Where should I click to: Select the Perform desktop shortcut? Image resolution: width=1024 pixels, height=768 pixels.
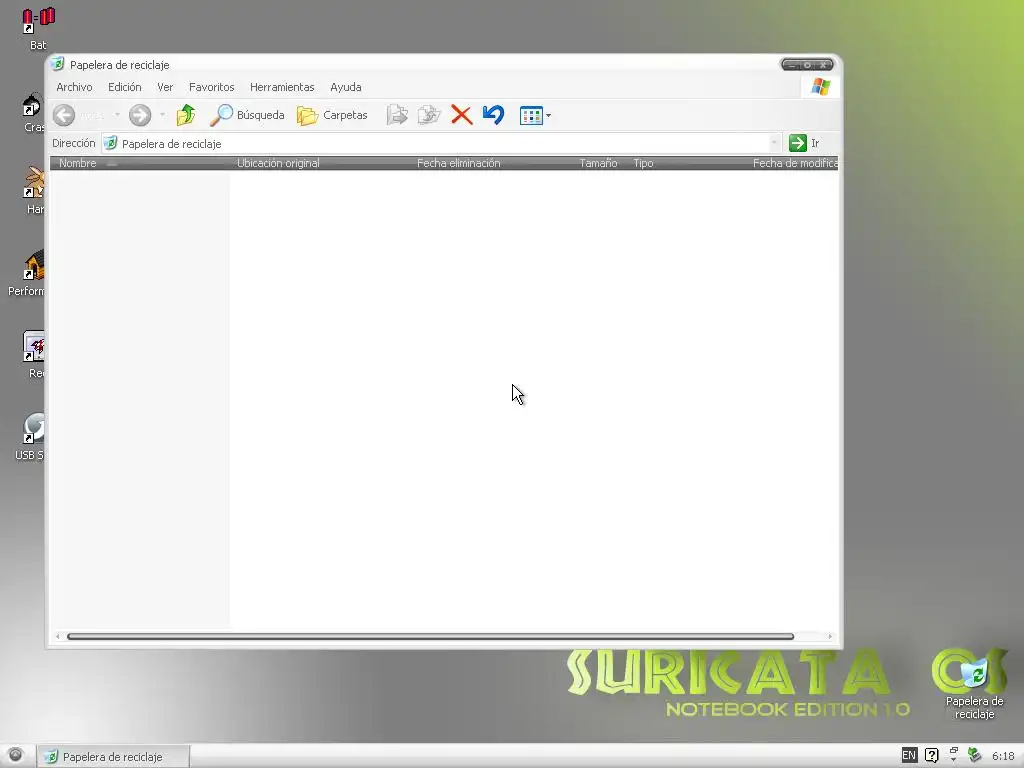[26, 274]
